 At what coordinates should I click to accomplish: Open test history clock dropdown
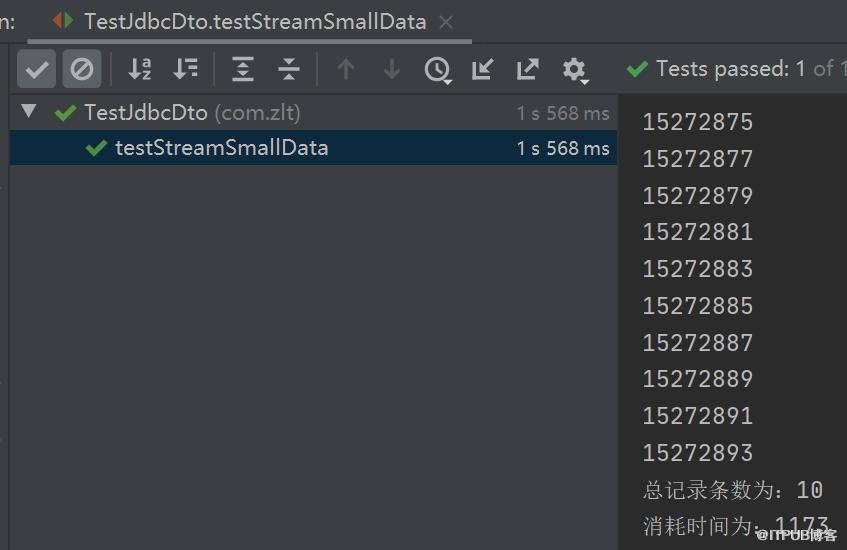point(438,70)
